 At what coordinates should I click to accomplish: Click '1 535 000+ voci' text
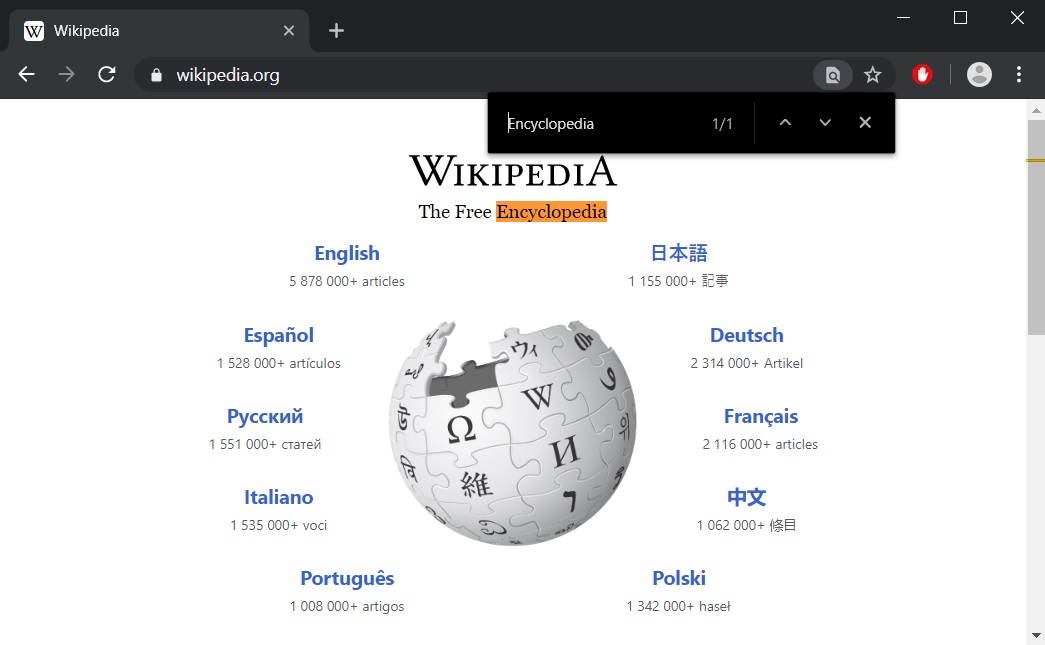pos(279,525)
